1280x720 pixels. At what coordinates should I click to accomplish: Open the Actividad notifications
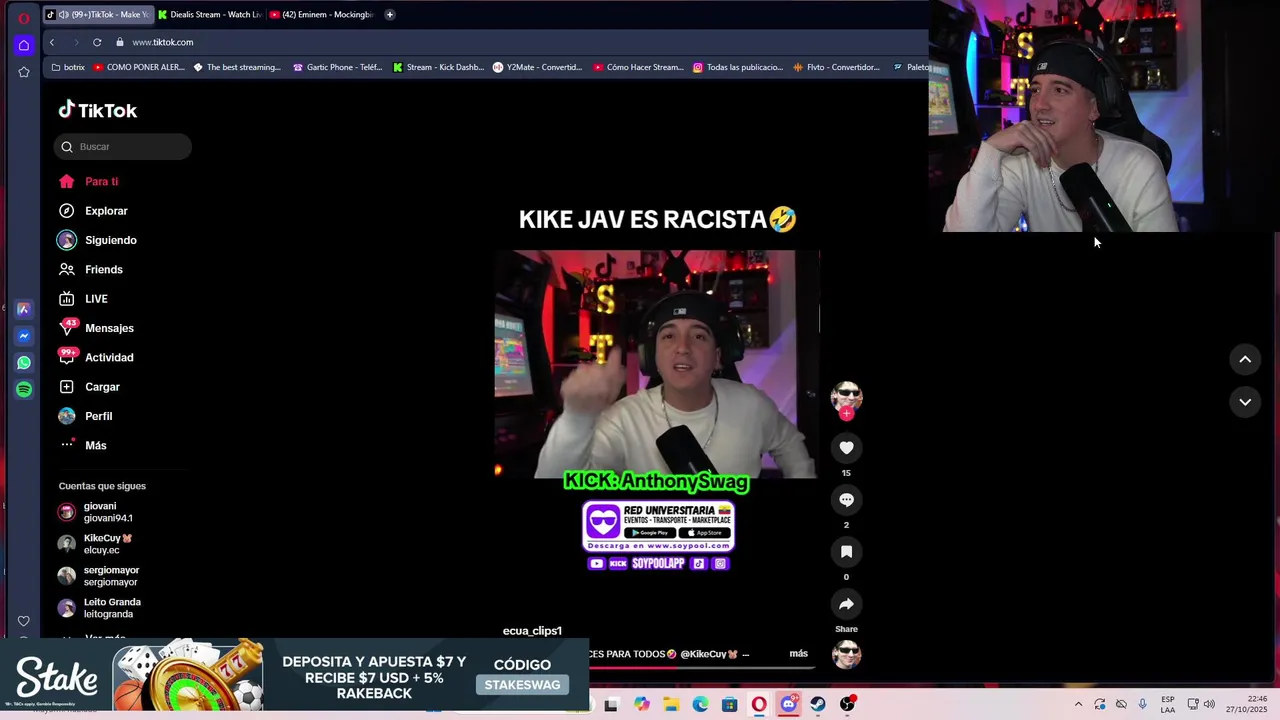point(96,357)
